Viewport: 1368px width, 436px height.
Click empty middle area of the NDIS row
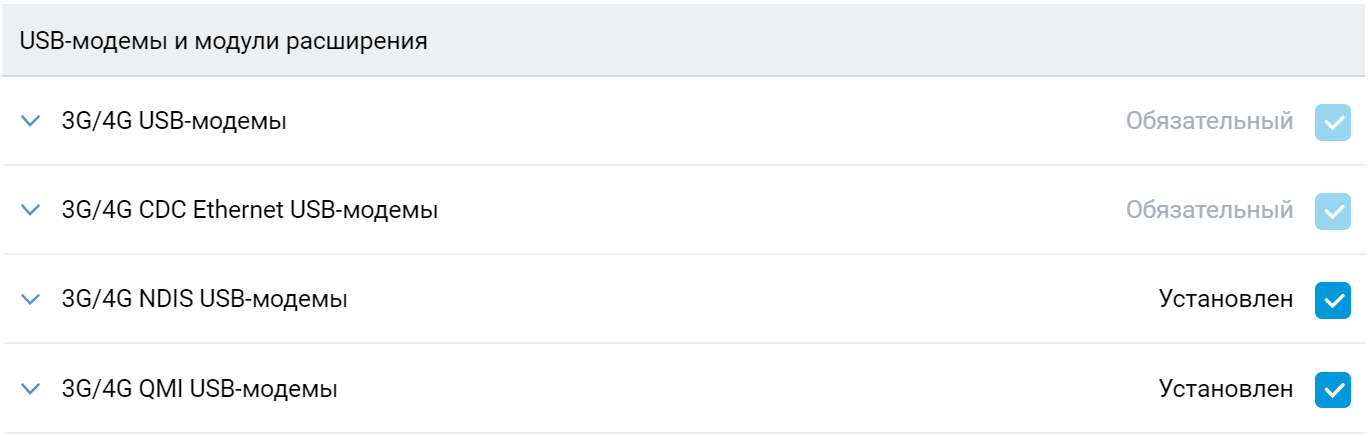click(750, 300)
